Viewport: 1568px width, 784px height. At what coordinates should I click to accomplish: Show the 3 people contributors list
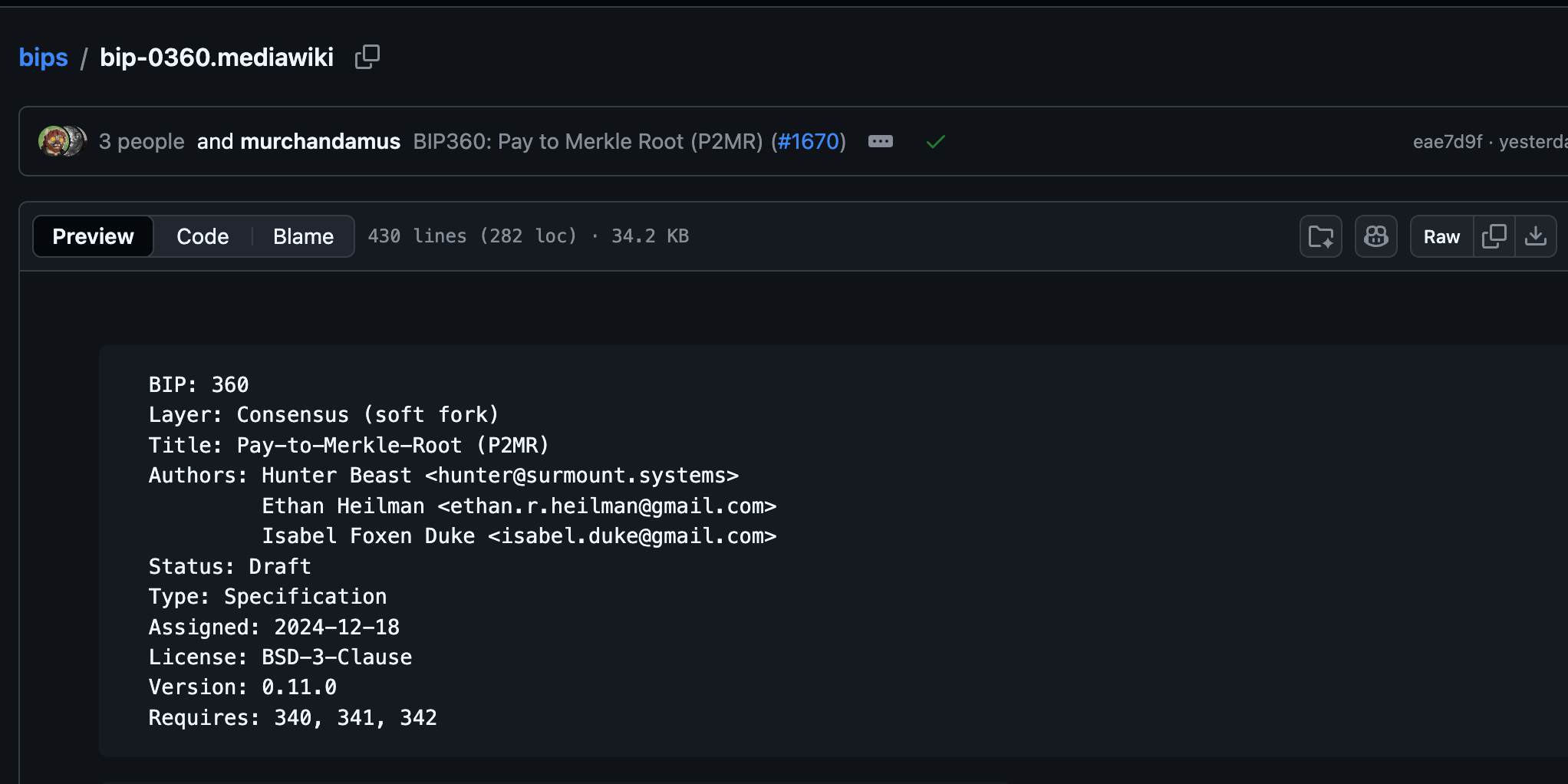[x=141, y=142]
